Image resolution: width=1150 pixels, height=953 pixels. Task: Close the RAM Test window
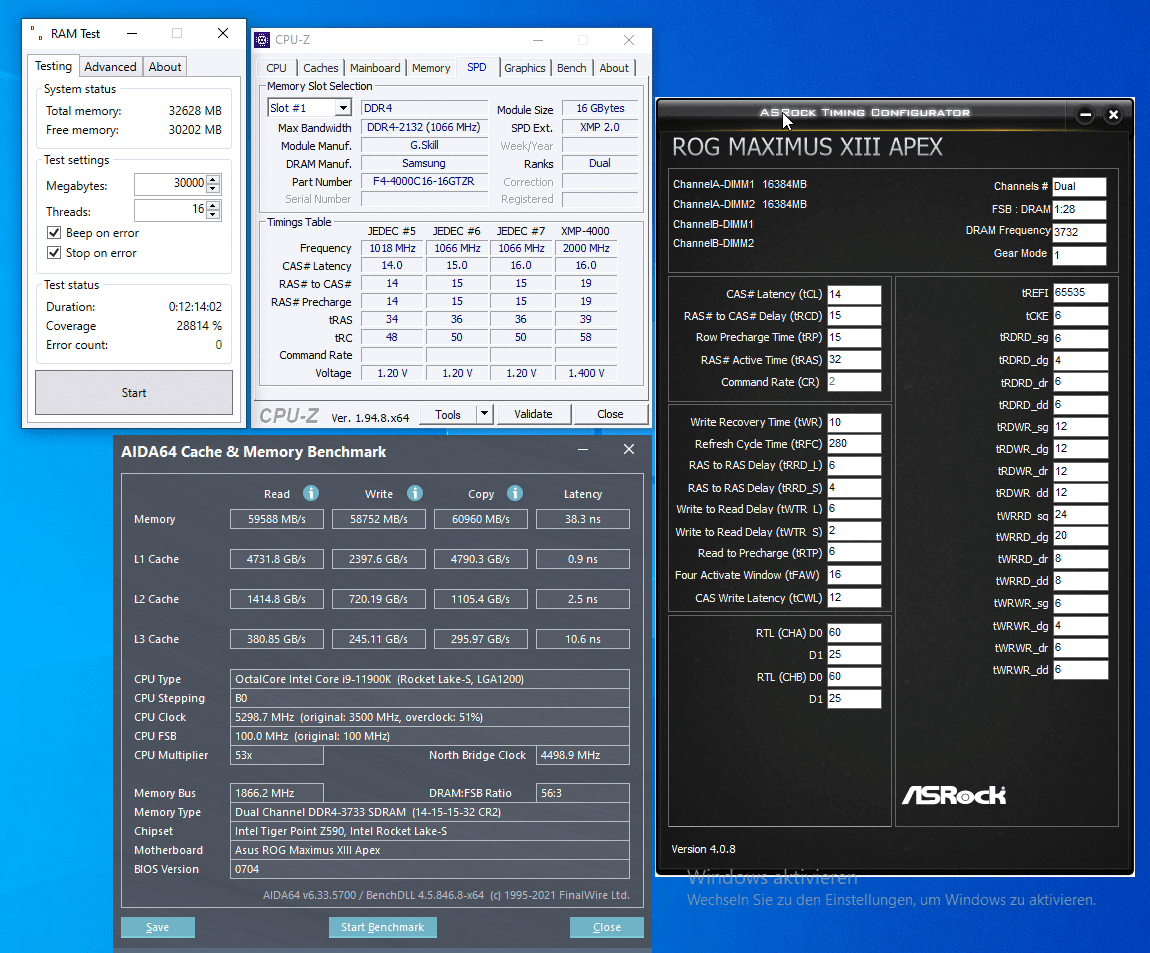pyautogui.click(x=223, y=33)
